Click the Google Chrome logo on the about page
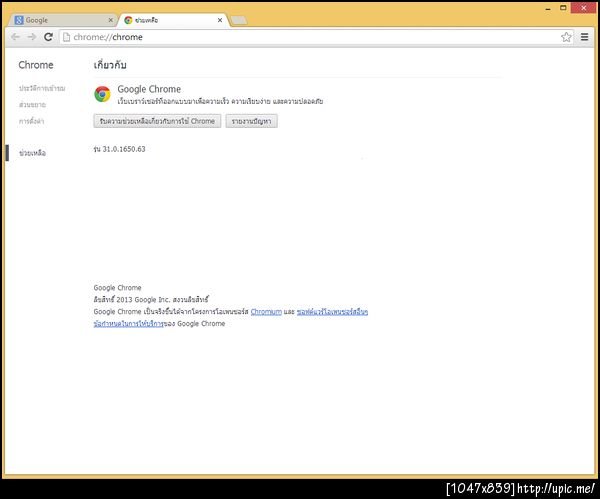 (x=102, y=94)
